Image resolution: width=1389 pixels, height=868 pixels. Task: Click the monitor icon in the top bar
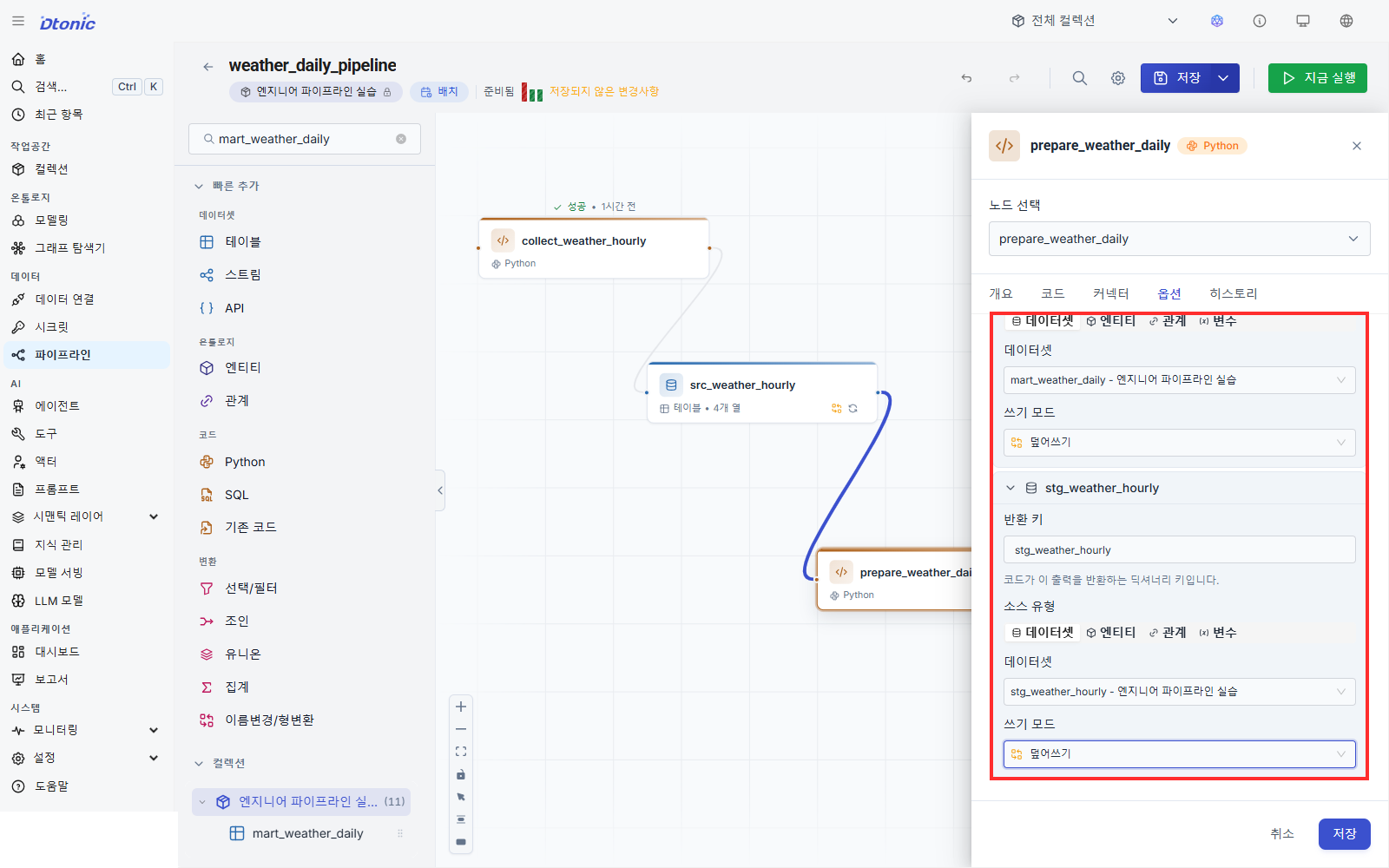pos(1303,21)
